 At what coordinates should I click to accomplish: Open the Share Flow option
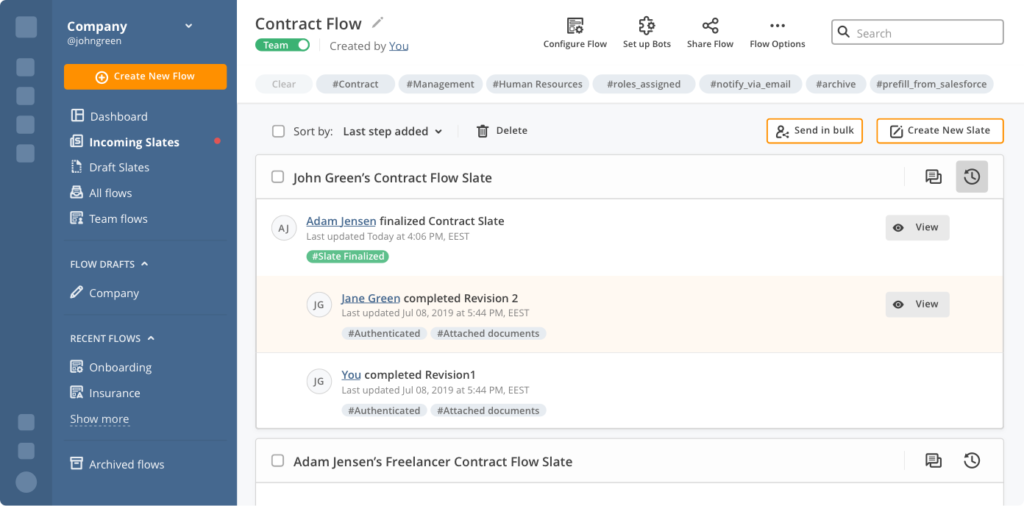[710, 26]
